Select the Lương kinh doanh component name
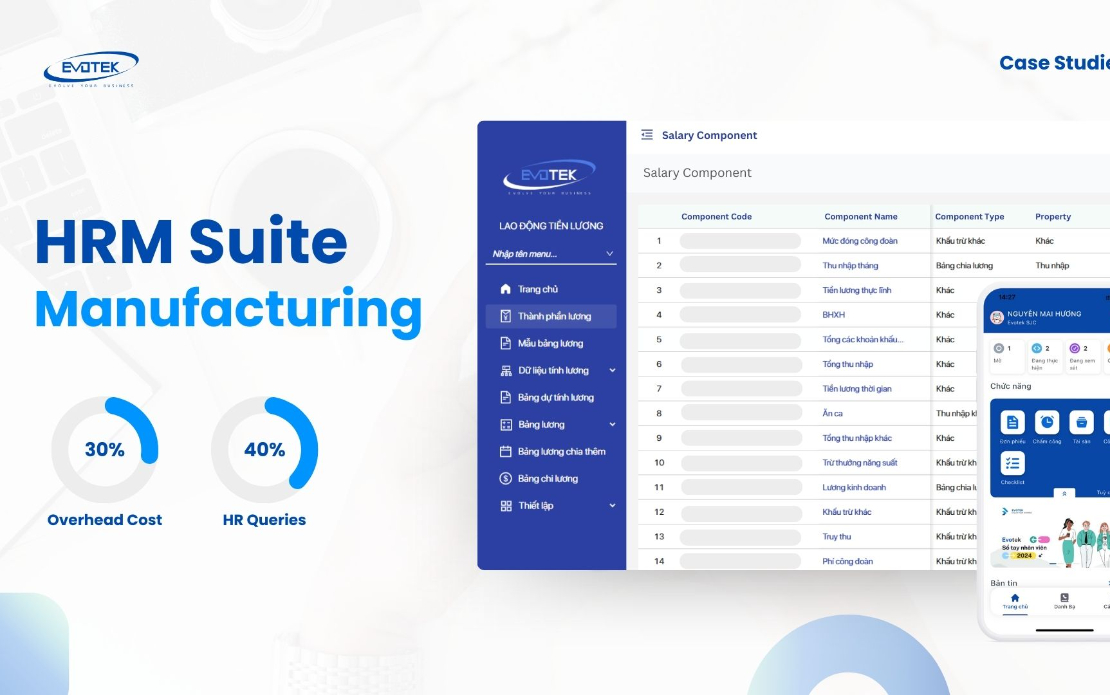The image size is (1110, 695). pyautogui.click(x=854, y=487)
